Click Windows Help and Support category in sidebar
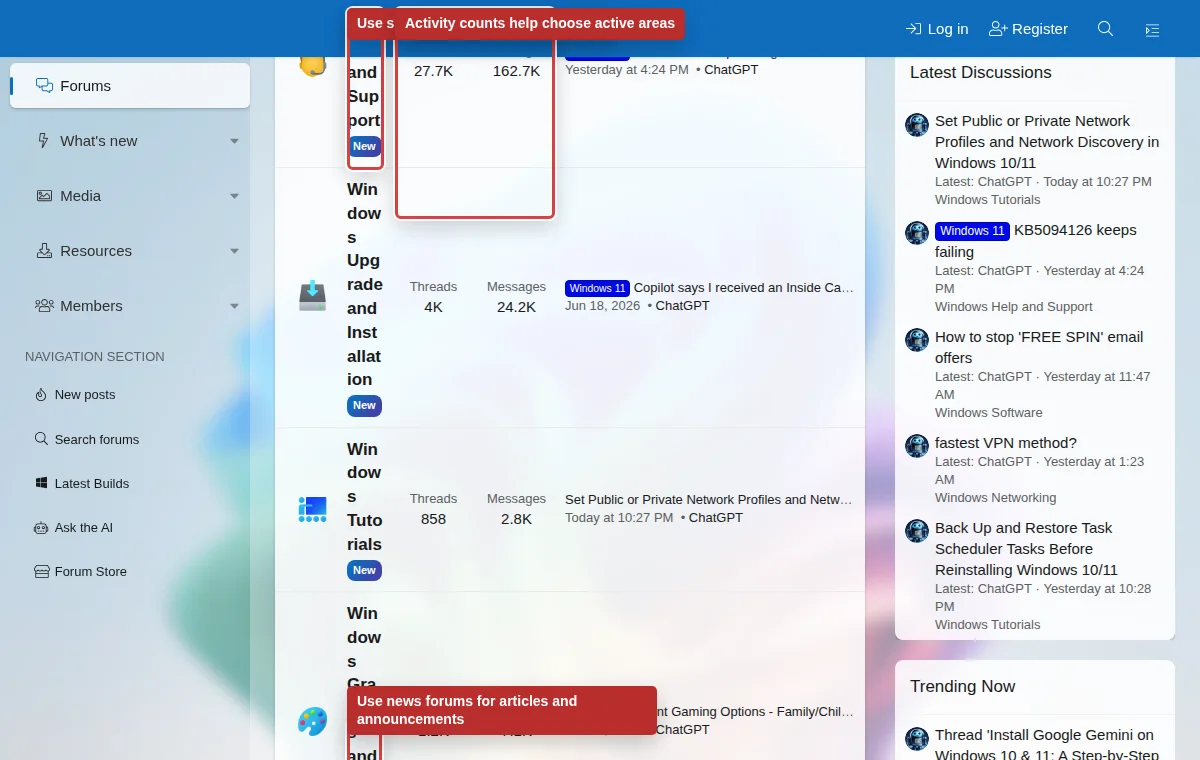Image resolution: width=1200 pixels, height=760 pixels. 1014,307
